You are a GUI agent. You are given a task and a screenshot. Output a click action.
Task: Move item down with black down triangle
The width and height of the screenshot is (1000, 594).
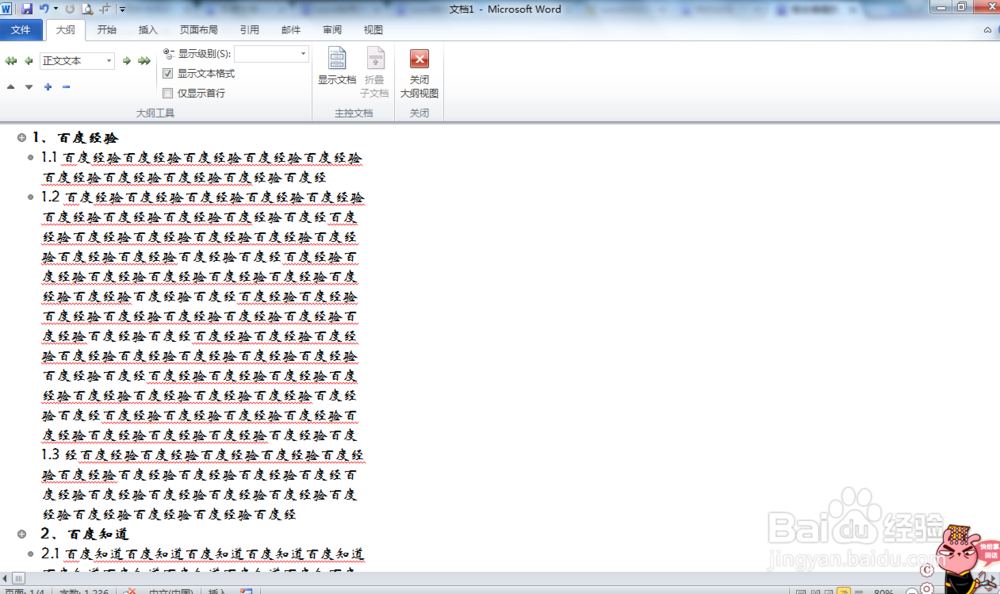click(29, 87)
